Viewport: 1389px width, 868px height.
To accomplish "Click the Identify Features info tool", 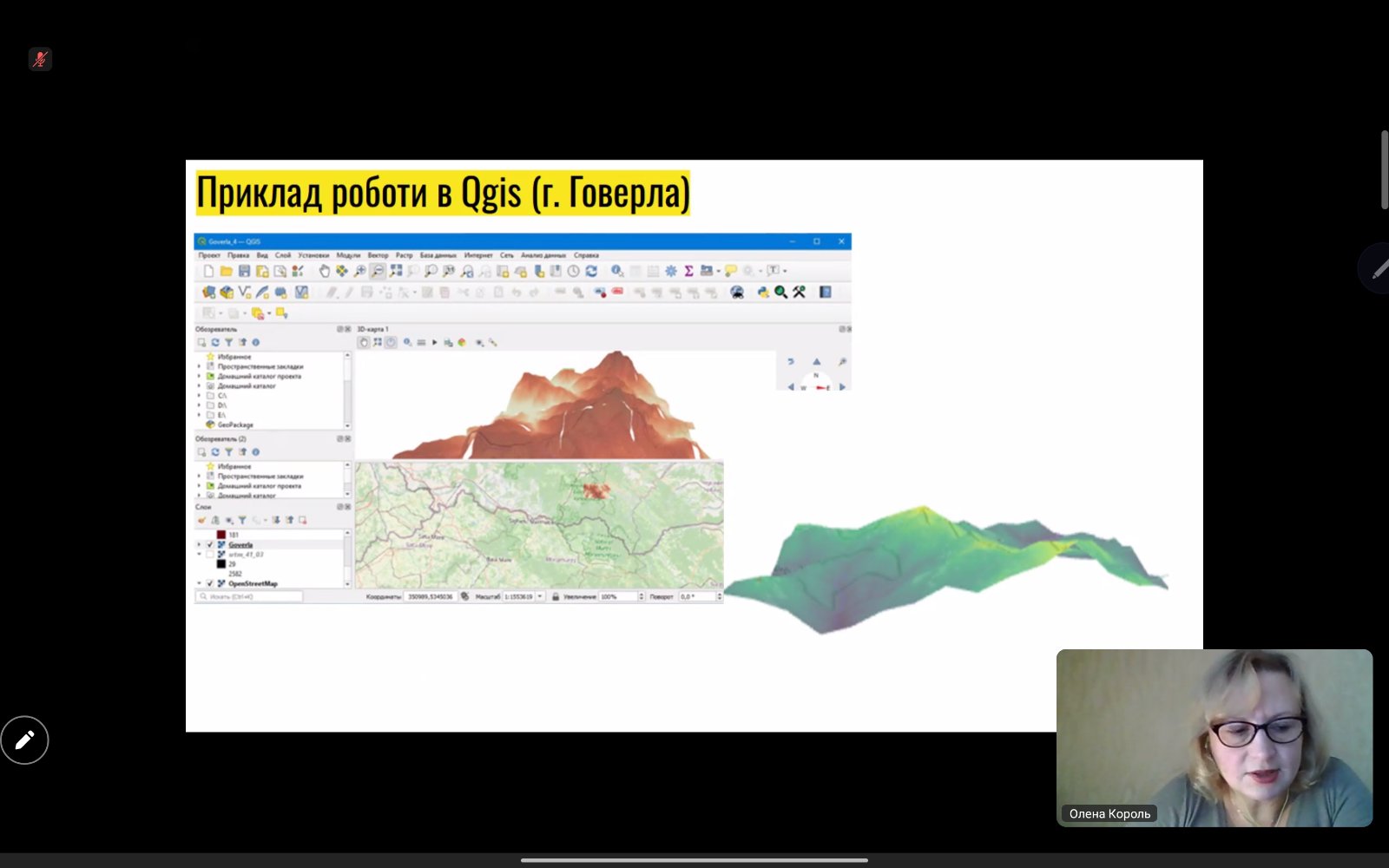I will click(x=616, y=272).
